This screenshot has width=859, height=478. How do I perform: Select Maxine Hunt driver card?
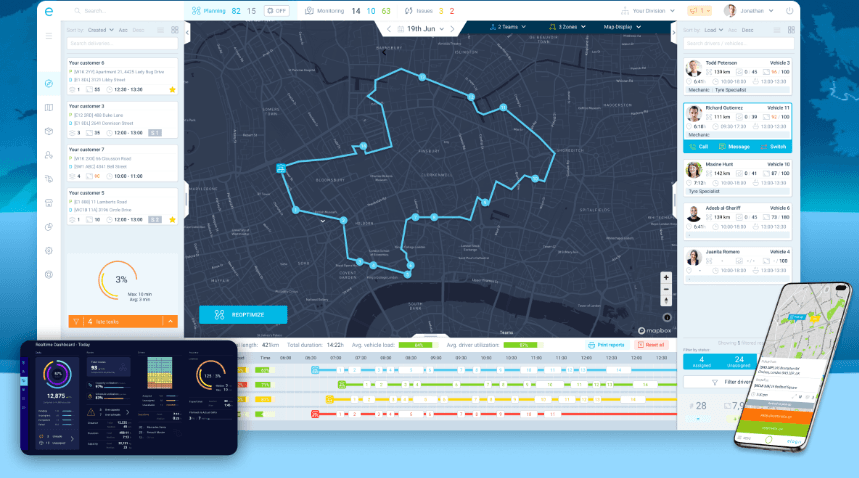click(x=737, y=178)
